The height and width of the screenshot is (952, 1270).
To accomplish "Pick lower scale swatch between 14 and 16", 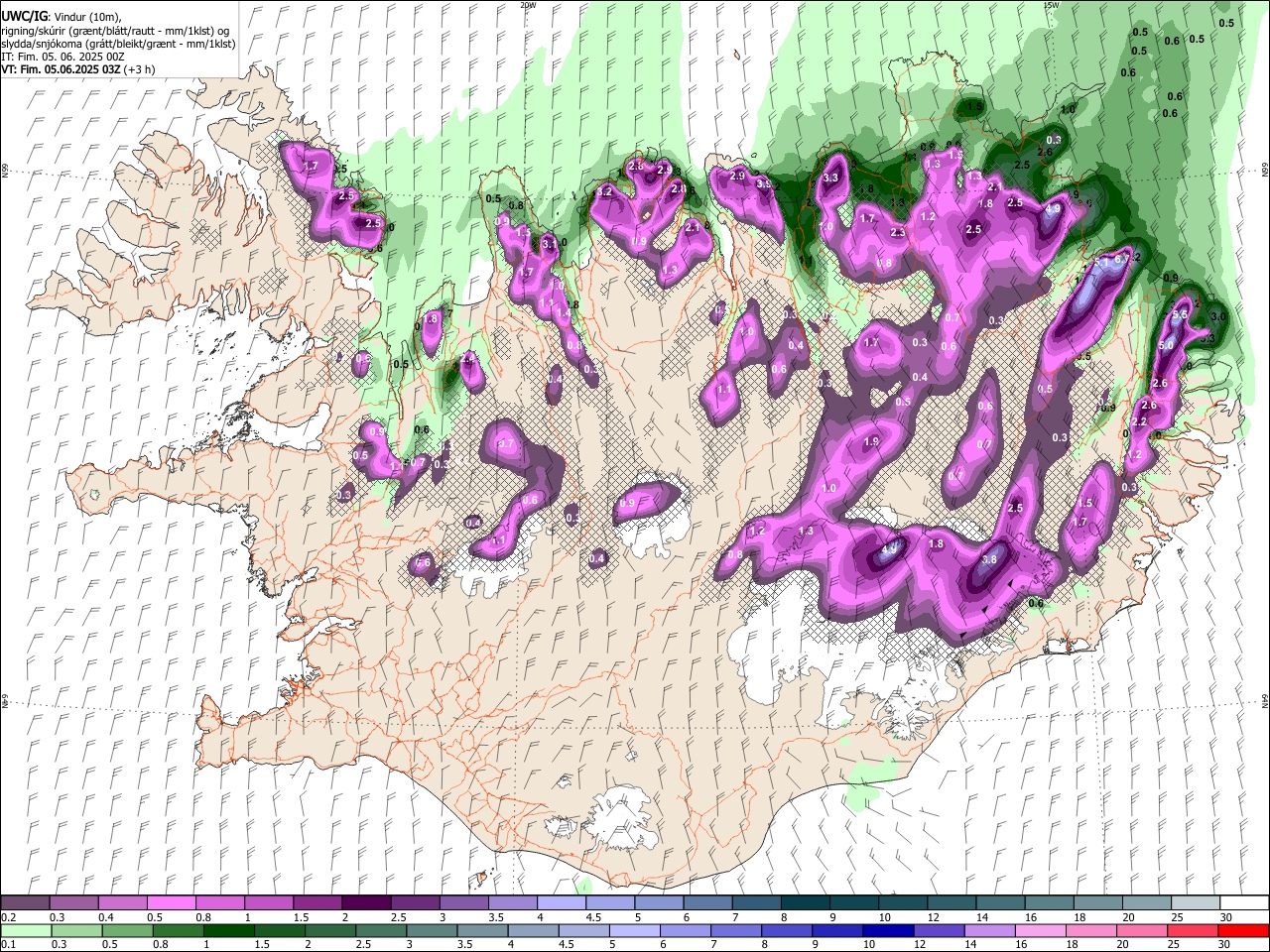I will (989, 930).
